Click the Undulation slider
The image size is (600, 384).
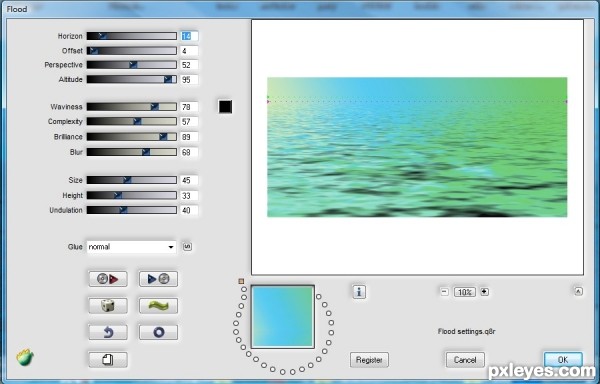(x=132, y=210)
